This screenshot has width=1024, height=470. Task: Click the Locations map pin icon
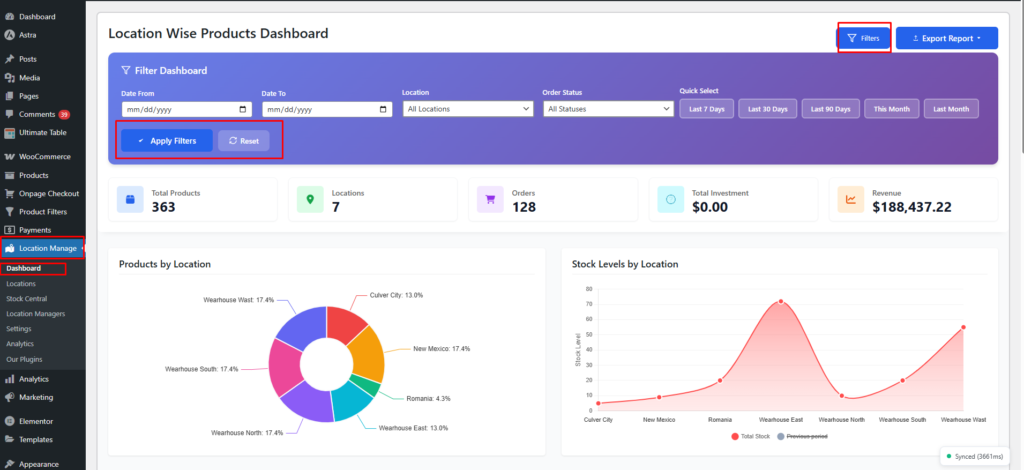[x=310, y=200]
